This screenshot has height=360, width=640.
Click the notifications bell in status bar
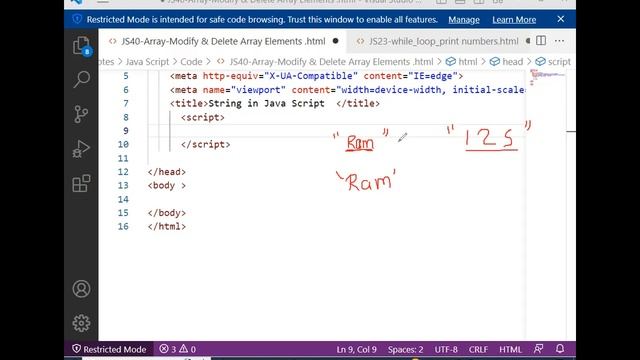(x=560, y=349)
